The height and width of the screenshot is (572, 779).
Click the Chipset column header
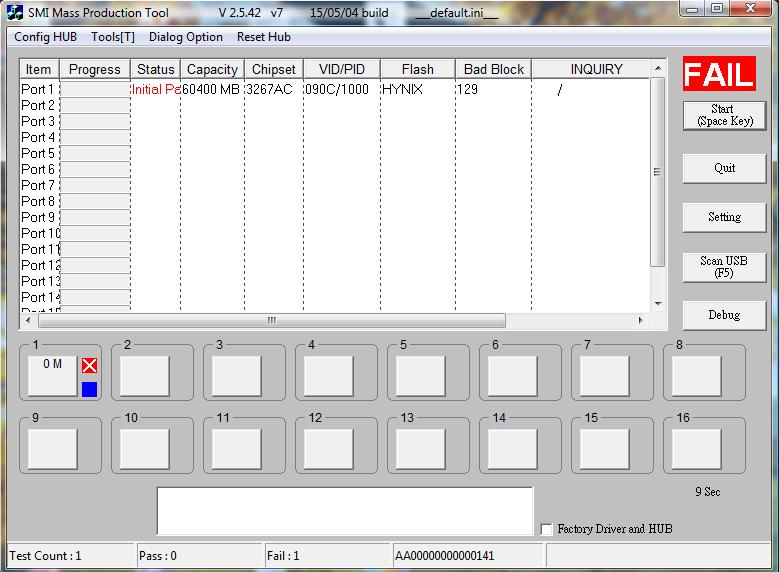point(274,69)
